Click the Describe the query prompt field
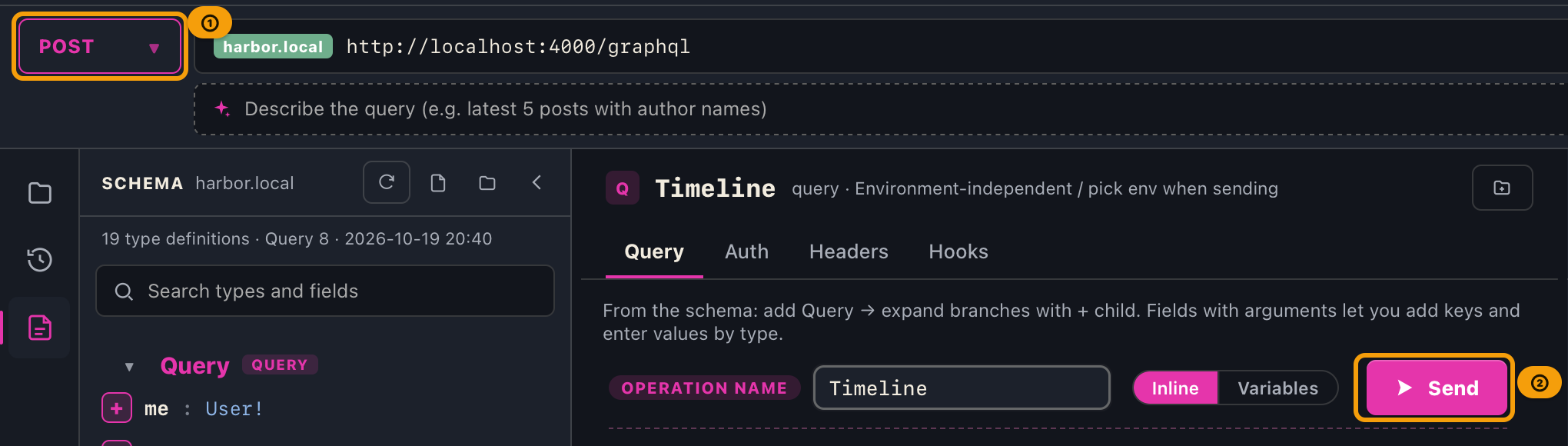The image size is (1568, 446). point(880,109)
